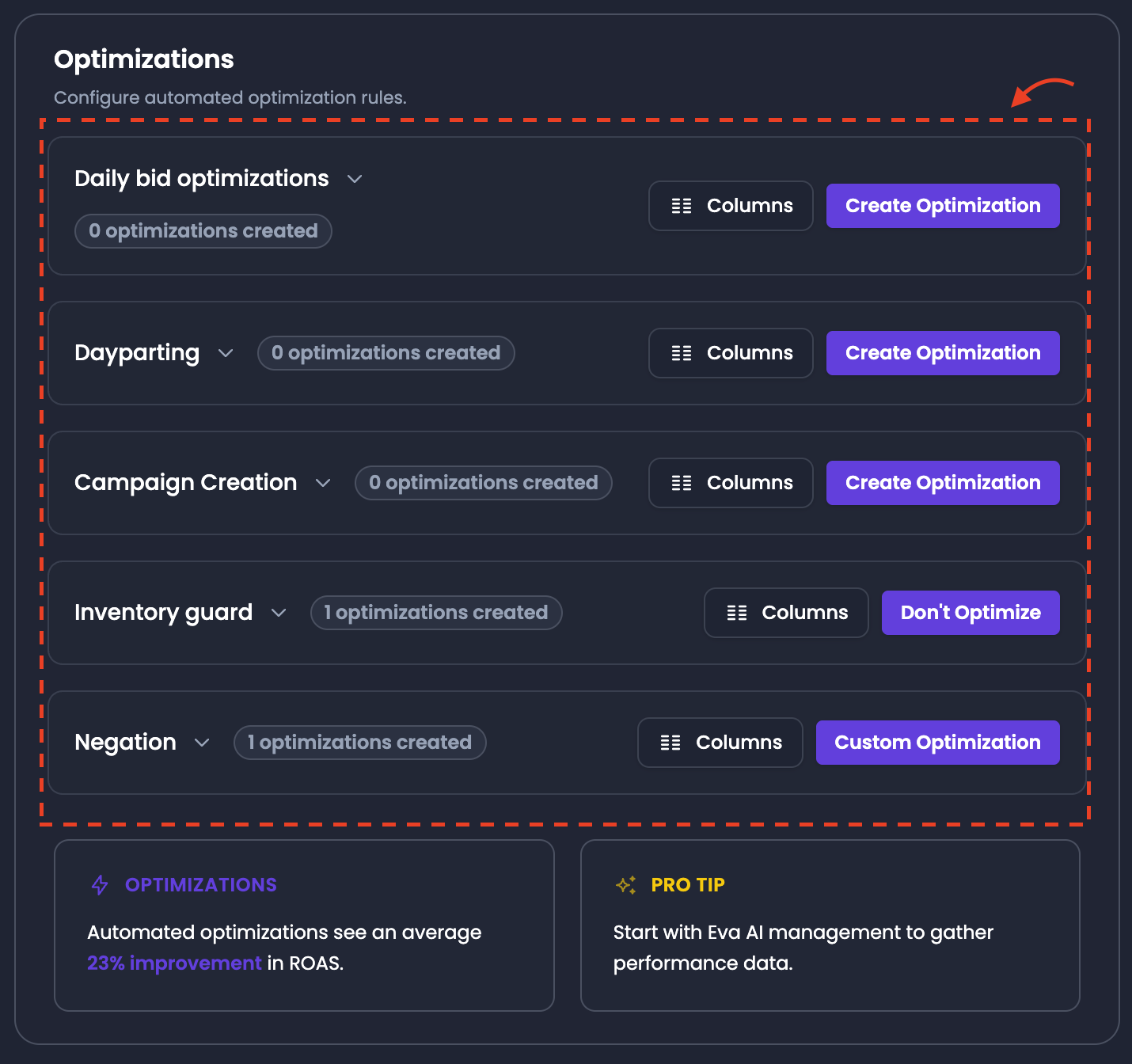1132x1064 pixels.
Task: Expand the Negation section chevron
Action: click(202, 743)
